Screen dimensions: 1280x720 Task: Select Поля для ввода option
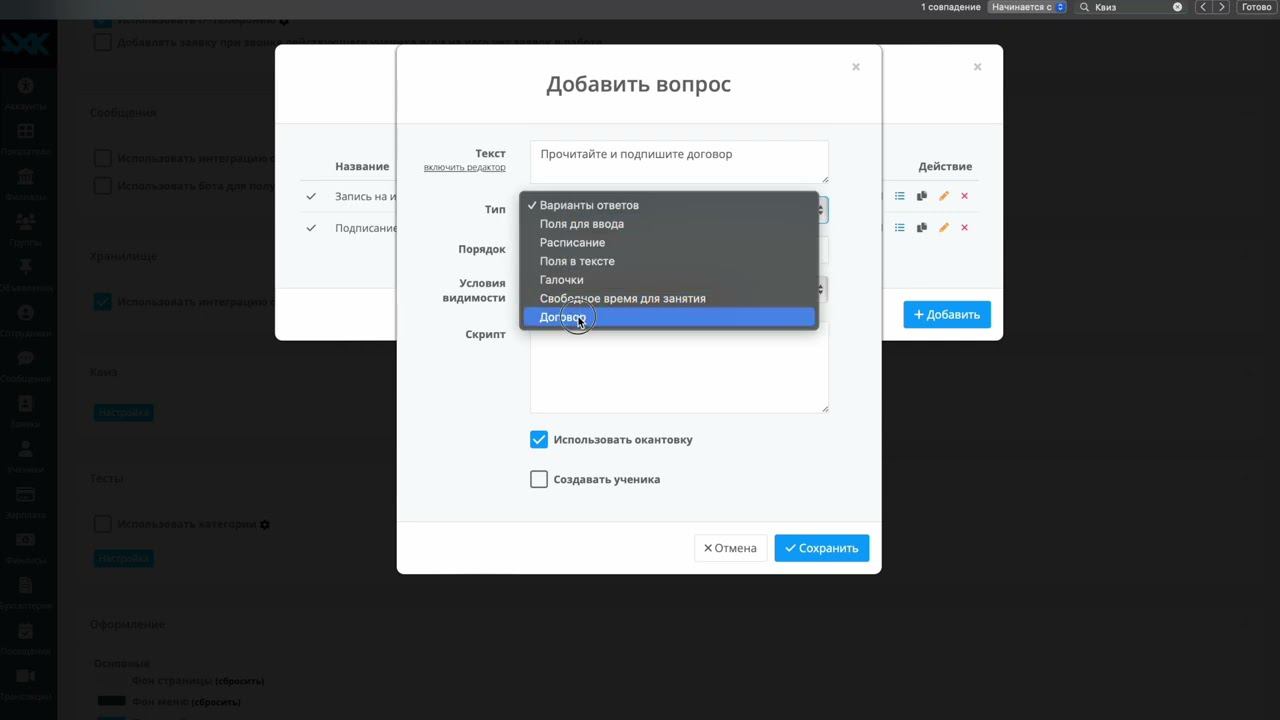point(669,224)
